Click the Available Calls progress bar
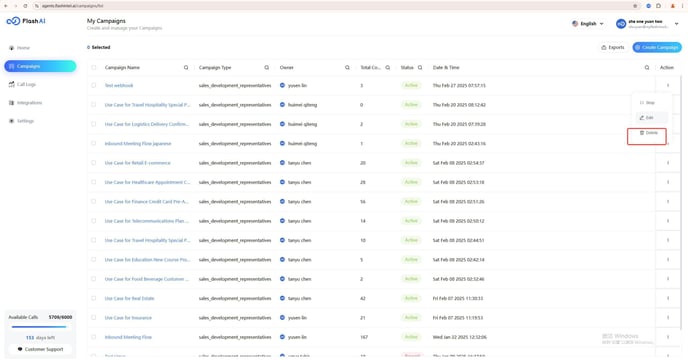This screenshot has width=688, height=360. 39,327
